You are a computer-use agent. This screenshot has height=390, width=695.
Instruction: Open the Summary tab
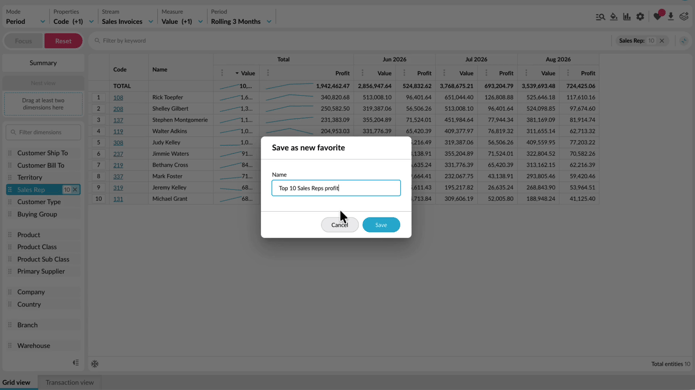click(43, 63)
